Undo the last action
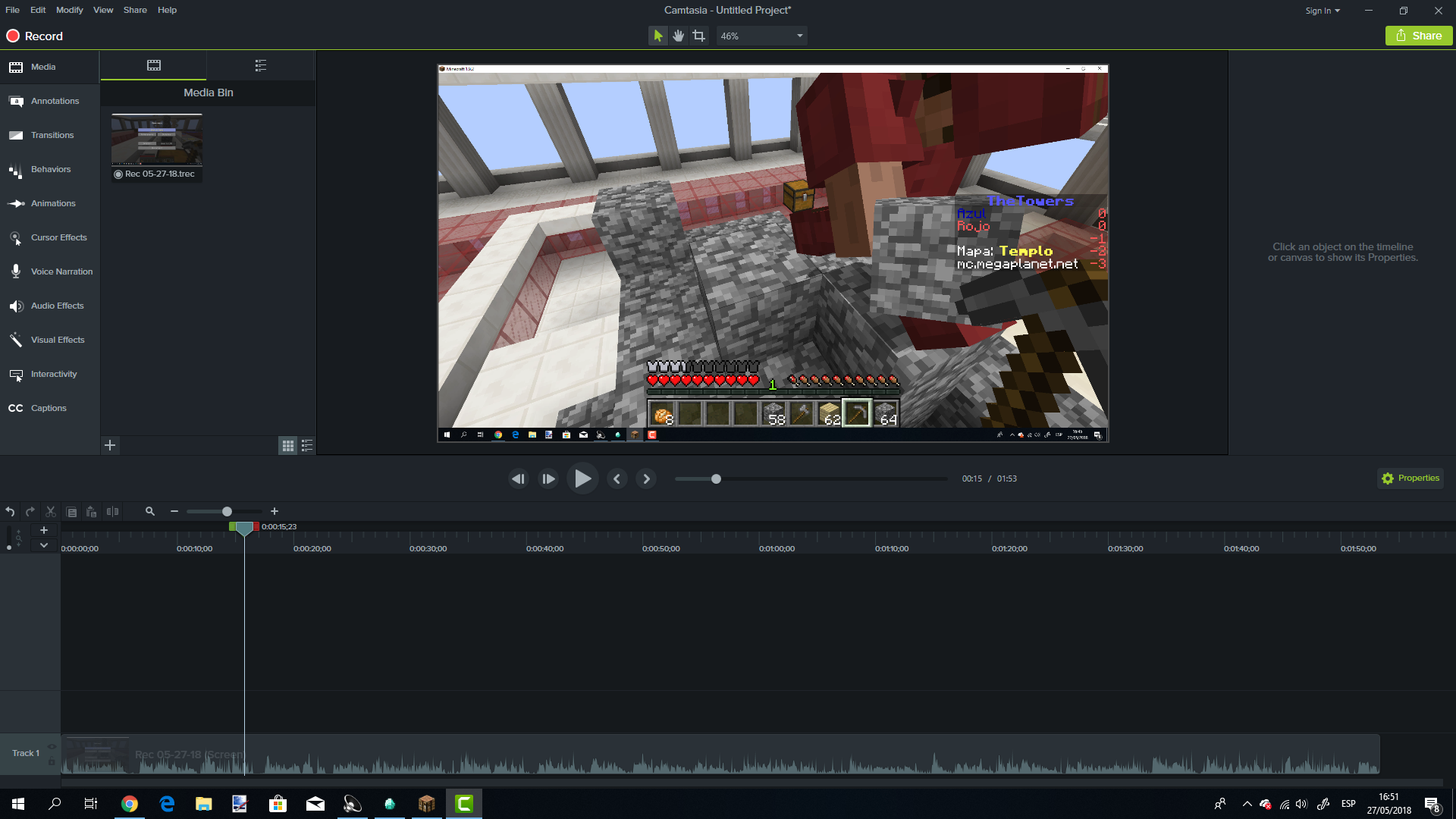 10,512
